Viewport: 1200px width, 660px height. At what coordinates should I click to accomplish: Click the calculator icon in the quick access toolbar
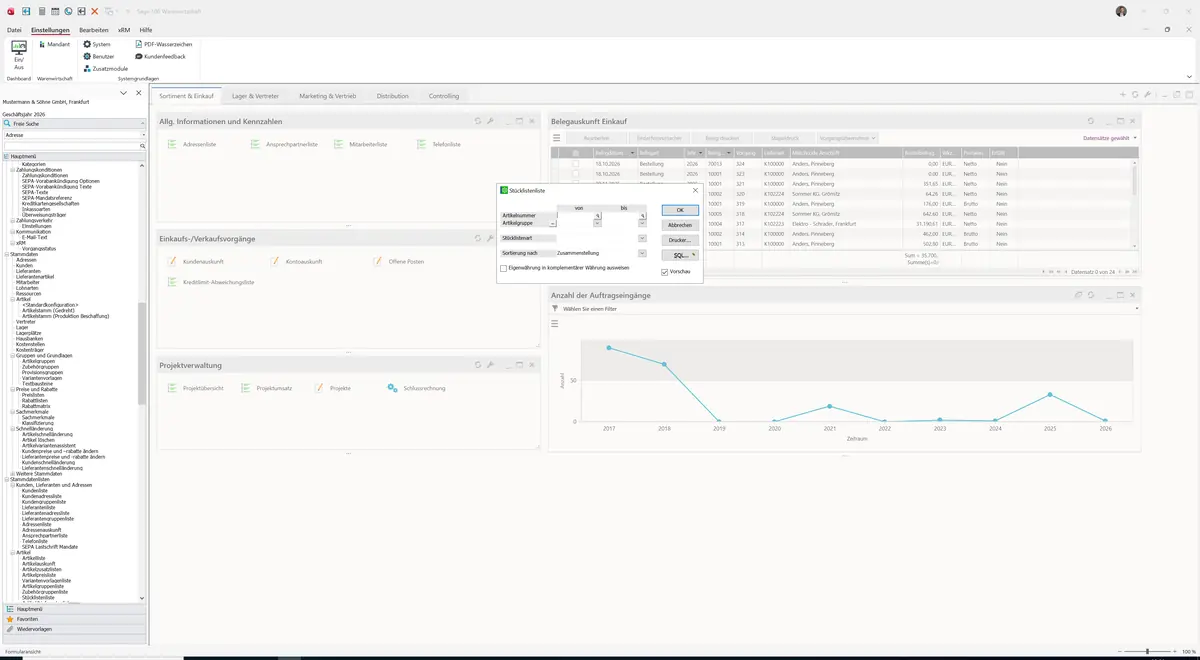point(41,11)
